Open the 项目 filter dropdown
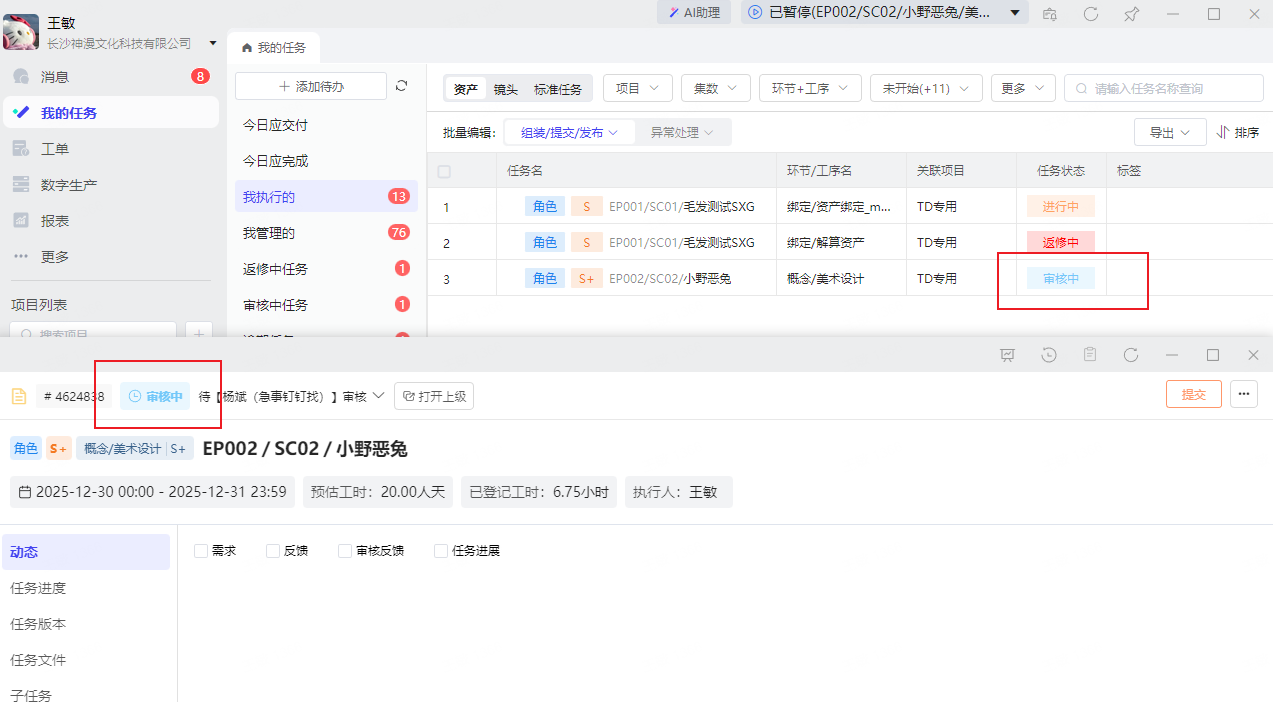Screen dimensions: 1273x702 (x=637, y=87)
